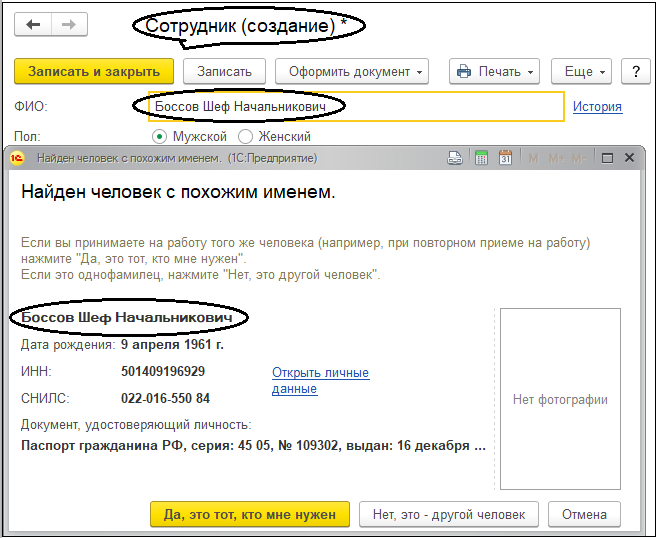Click into the ФИО input field
This screenshot has height=538, width=658.
coord(356,107)
